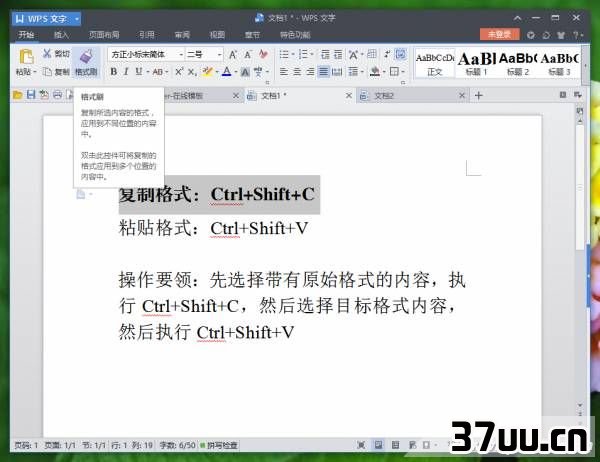Add a new document tab with plus button
Viewport: 600px width, 462px height.
click(478, 95)
